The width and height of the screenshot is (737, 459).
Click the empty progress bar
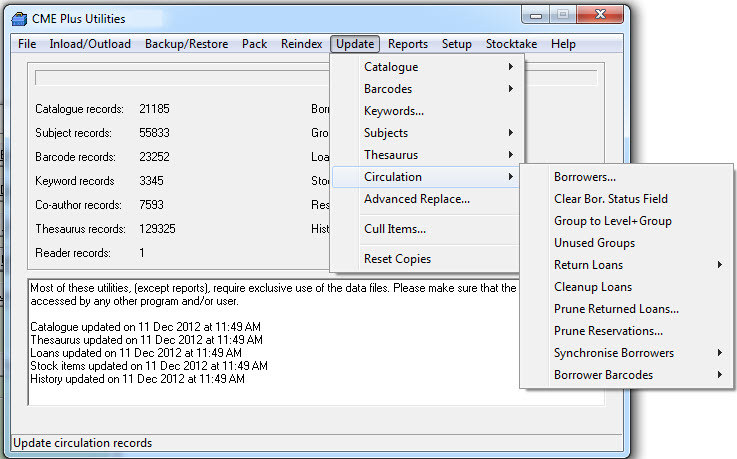pos(316,78)
